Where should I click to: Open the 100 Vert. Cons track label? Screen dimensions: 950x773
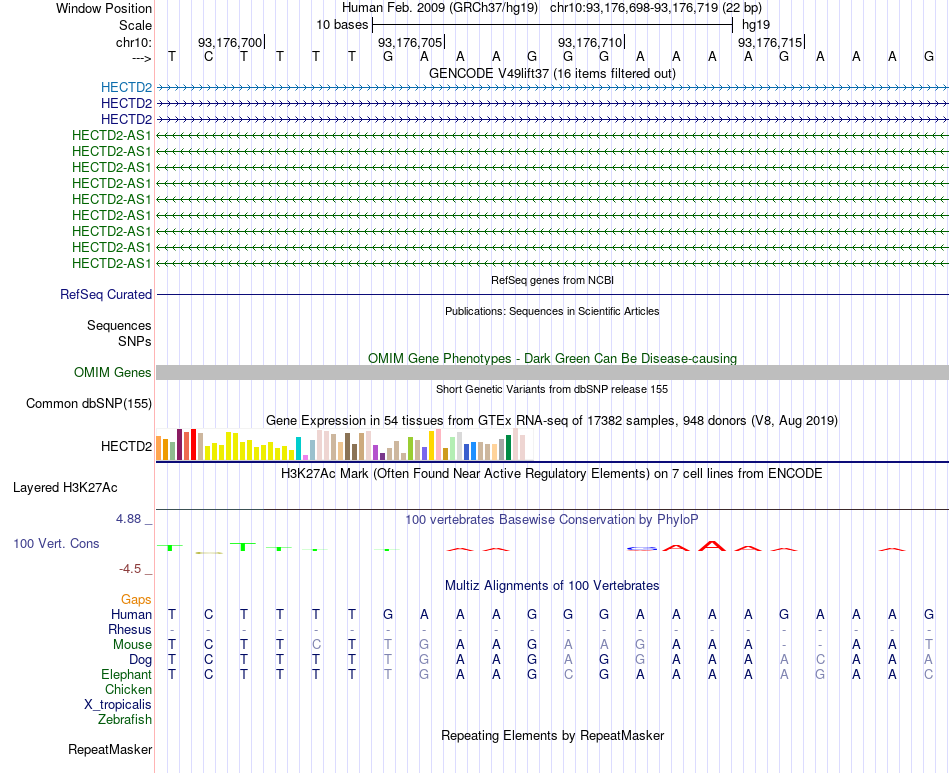pos(56,543)
